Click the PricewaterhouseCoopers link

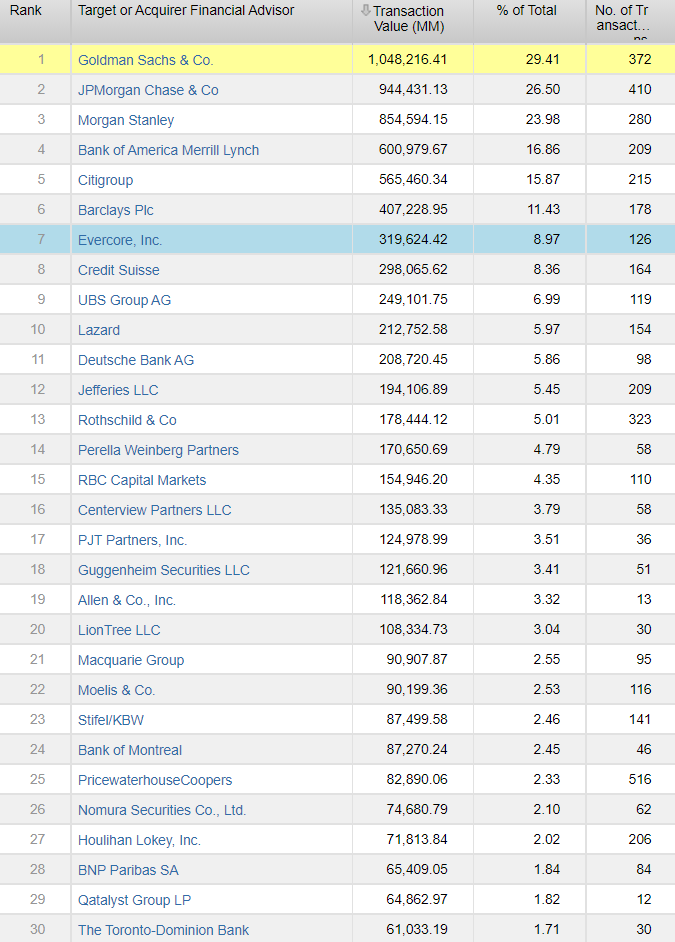tap(155, 780)
